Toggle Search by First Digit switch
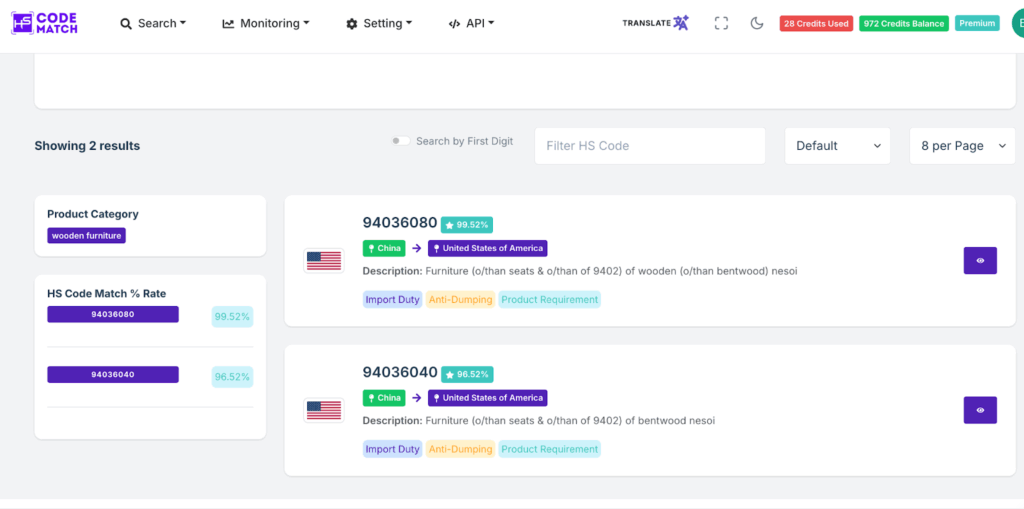Screen dimensions: 1024x509 point(400,141)
